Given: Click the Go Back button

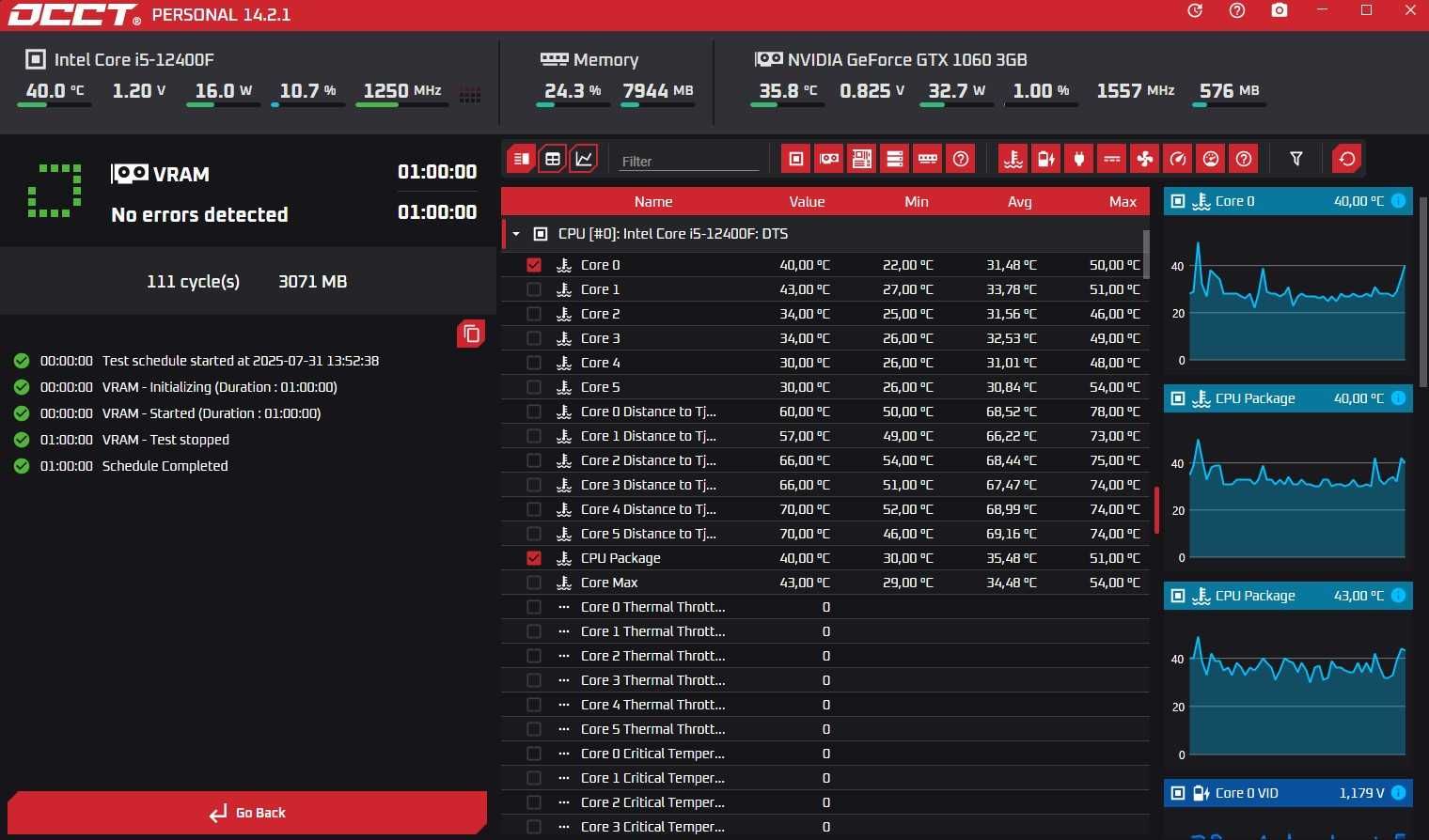Looking at the screenshot, I should (x=247, y=813).
